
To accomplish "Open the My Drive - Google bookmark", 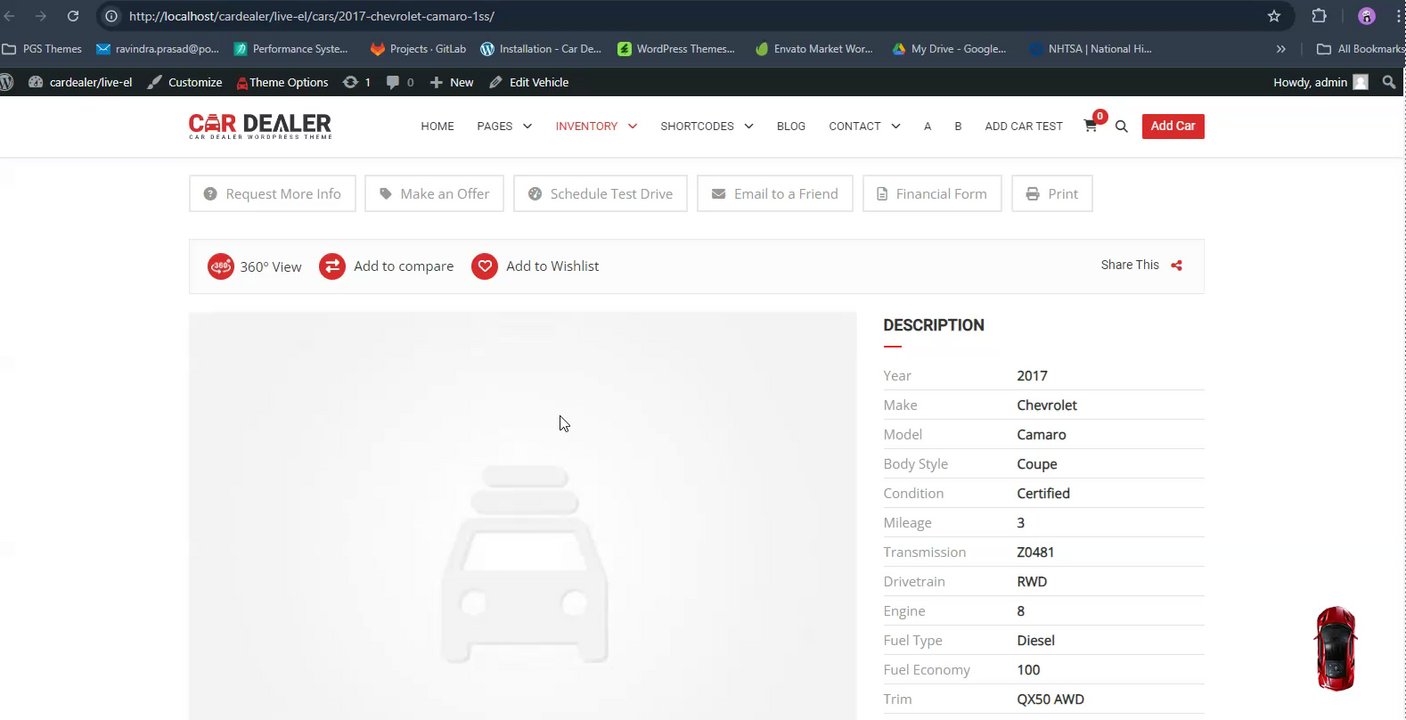I will (949, 48).
